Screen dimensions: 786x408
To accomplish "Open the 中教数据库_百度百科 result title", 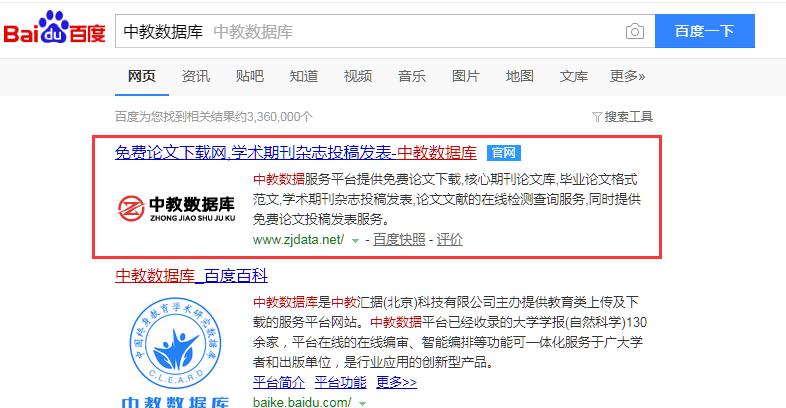I will pyautogui.click(x=191, y=276).
